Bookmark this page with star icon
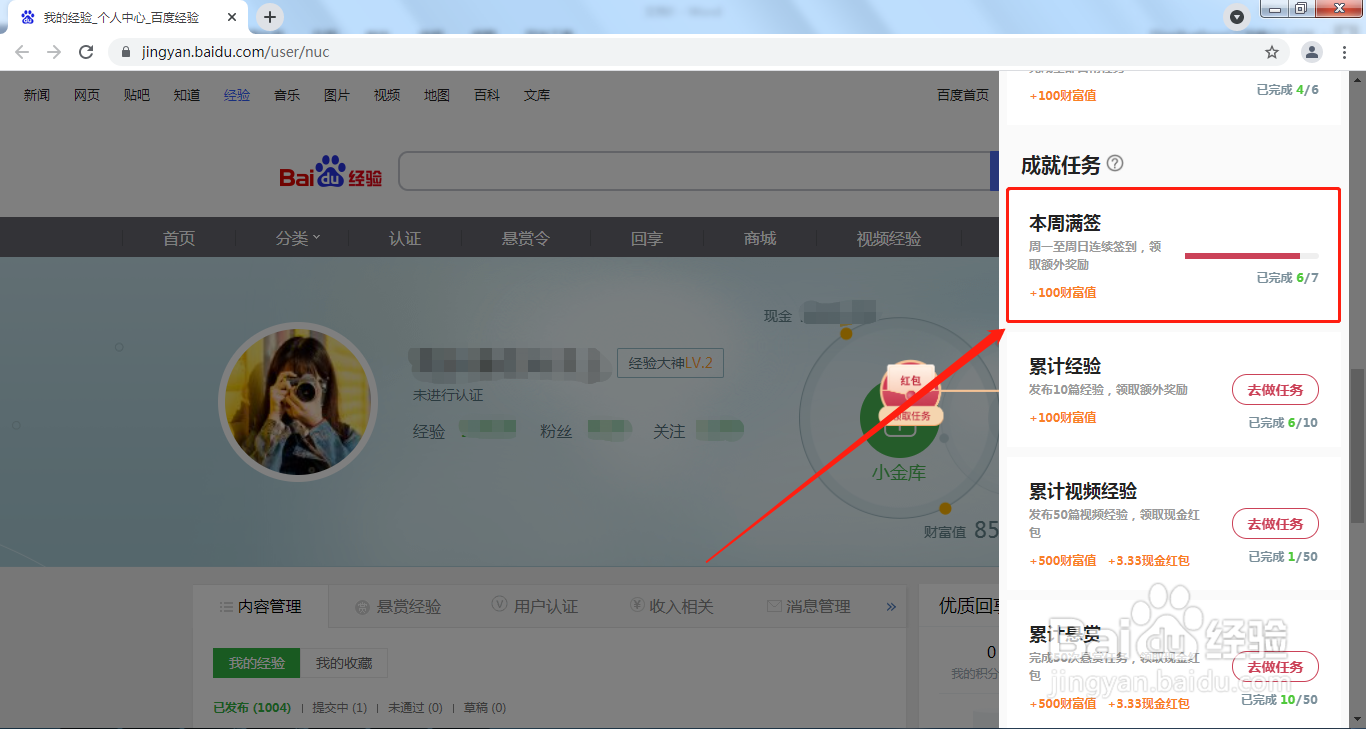Image resolution: width=1366 pixels, height=729 pixels. 1272,52
